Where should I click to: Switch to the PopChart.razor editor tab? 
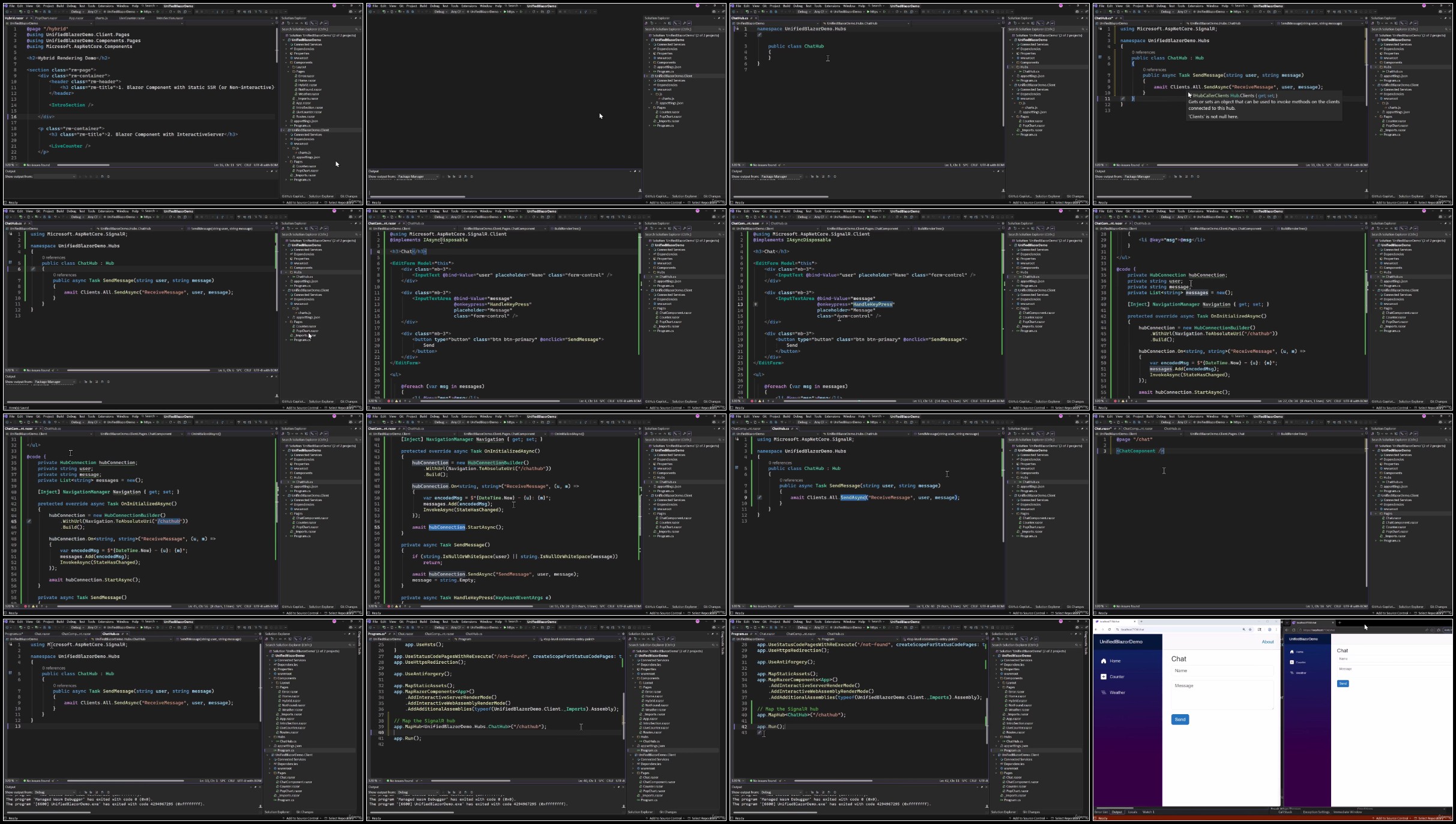click(x=46, y=18)
